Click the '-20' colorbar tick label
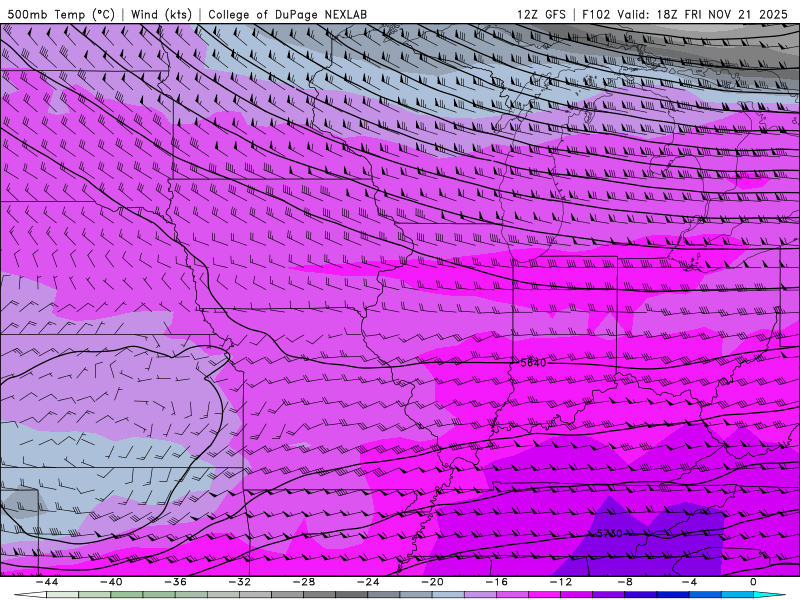This screenshot has width=800, height=600. [x=433, y=582]
